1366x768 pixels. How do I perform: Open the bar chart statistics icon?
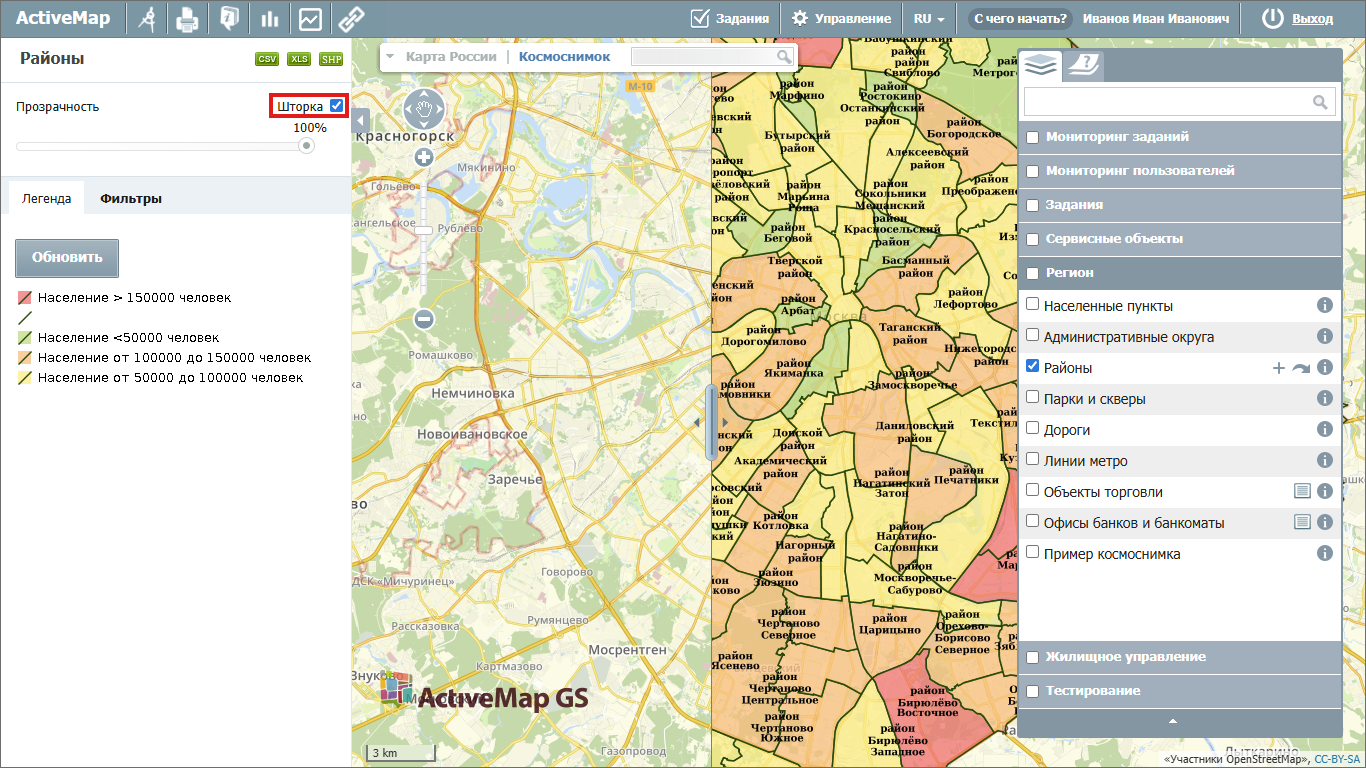[269, 19]
